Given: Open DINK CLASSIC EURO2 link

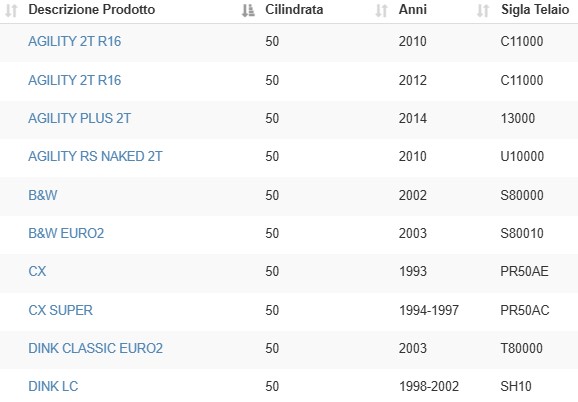Looking at the screenshot, I should (95, 348).
